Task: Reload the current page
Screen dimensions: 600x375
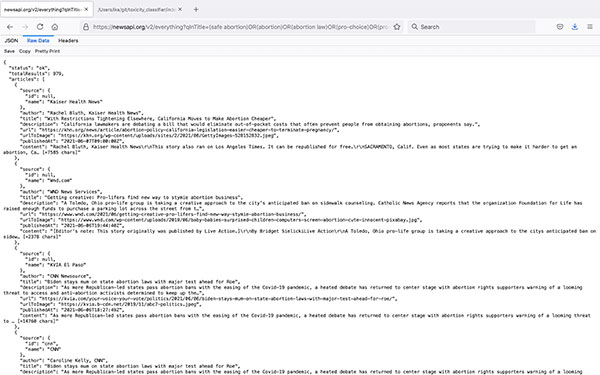Action: (40, 27)
